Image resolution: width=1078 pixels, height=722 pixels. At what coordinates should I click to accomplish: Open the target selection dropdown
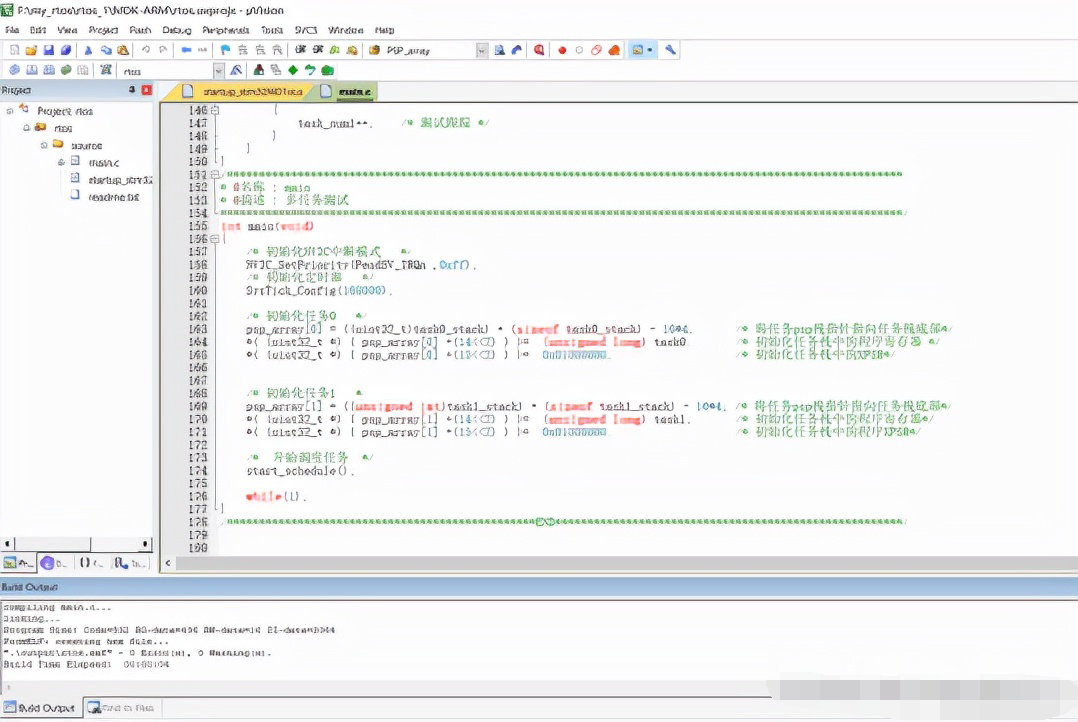[218, 70]
